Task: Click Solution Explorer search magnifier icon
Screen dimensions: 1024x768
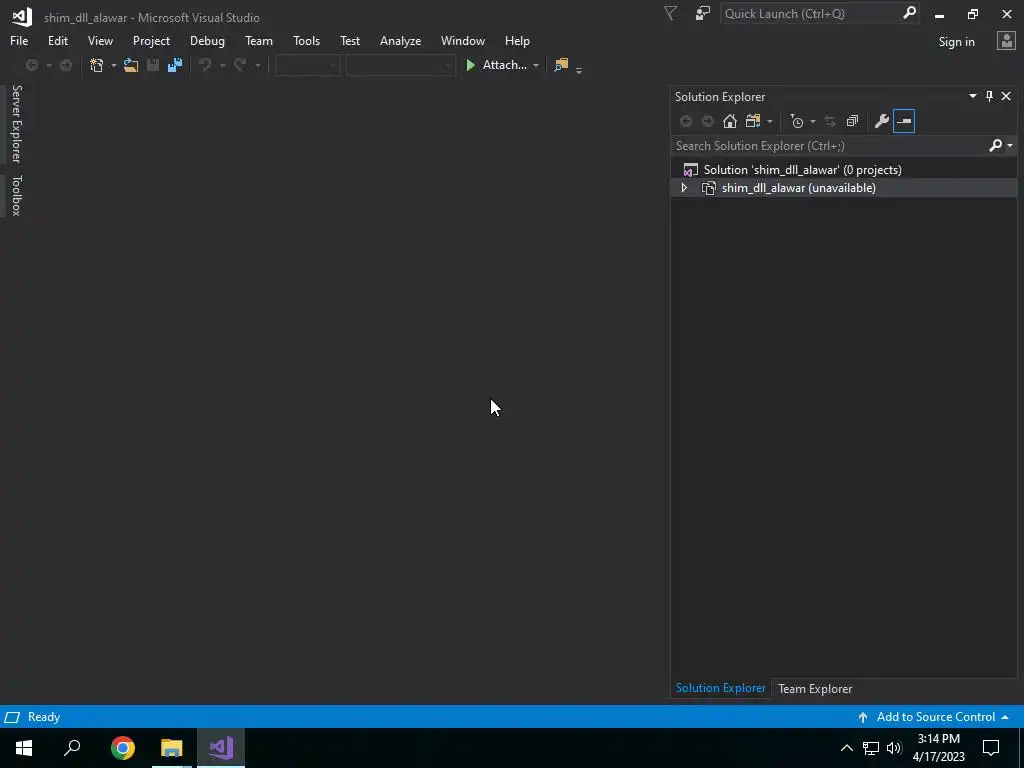Action: pyautogui.click(x=995, y=146)
